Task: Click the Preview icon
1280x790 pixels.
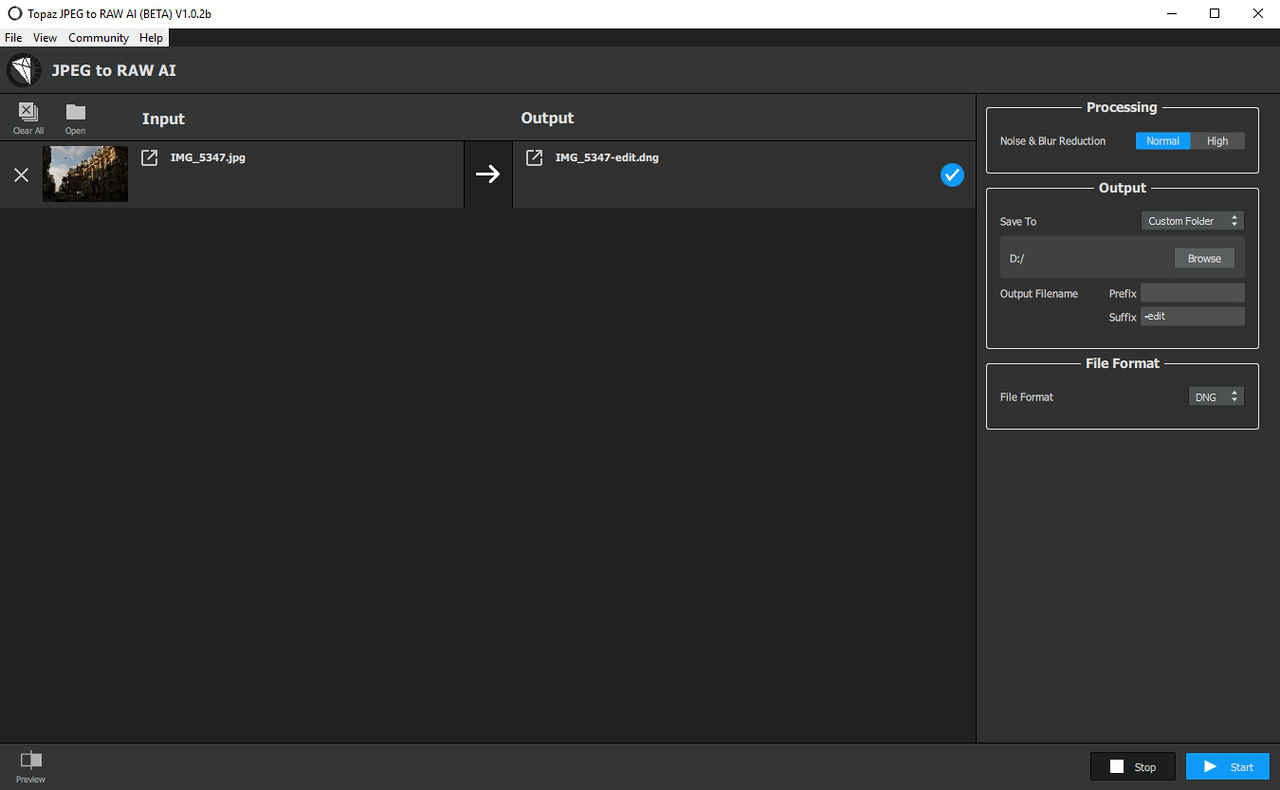Action: tap(31, 761)
